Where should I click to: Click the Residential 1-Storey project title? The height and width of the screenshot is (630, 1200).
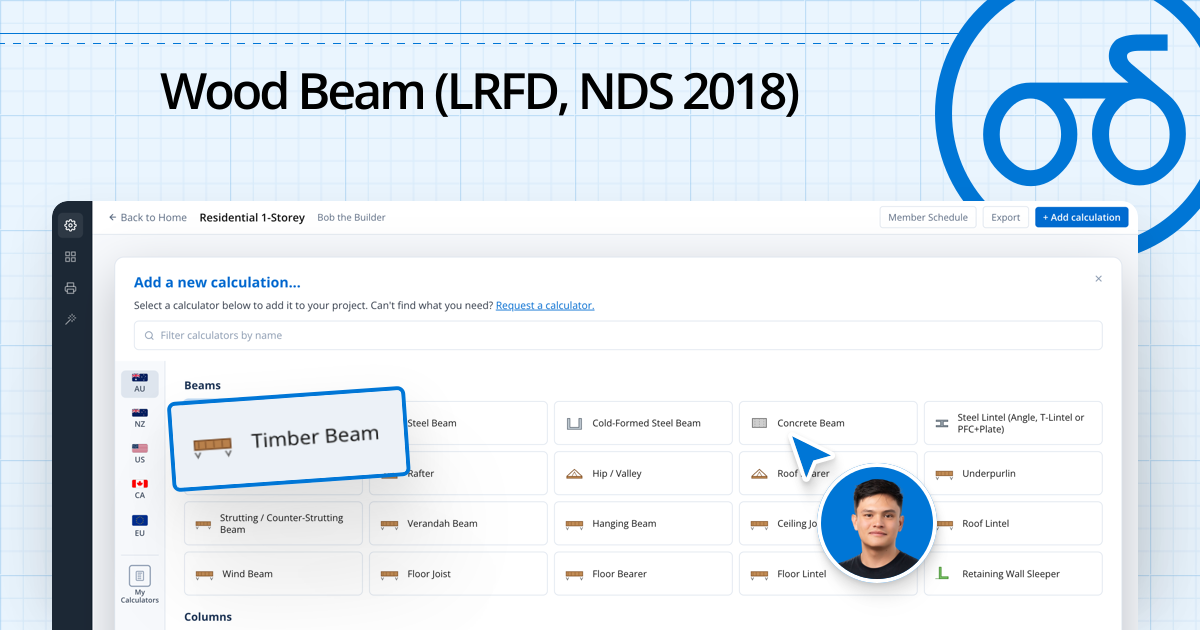coord(252,217)
